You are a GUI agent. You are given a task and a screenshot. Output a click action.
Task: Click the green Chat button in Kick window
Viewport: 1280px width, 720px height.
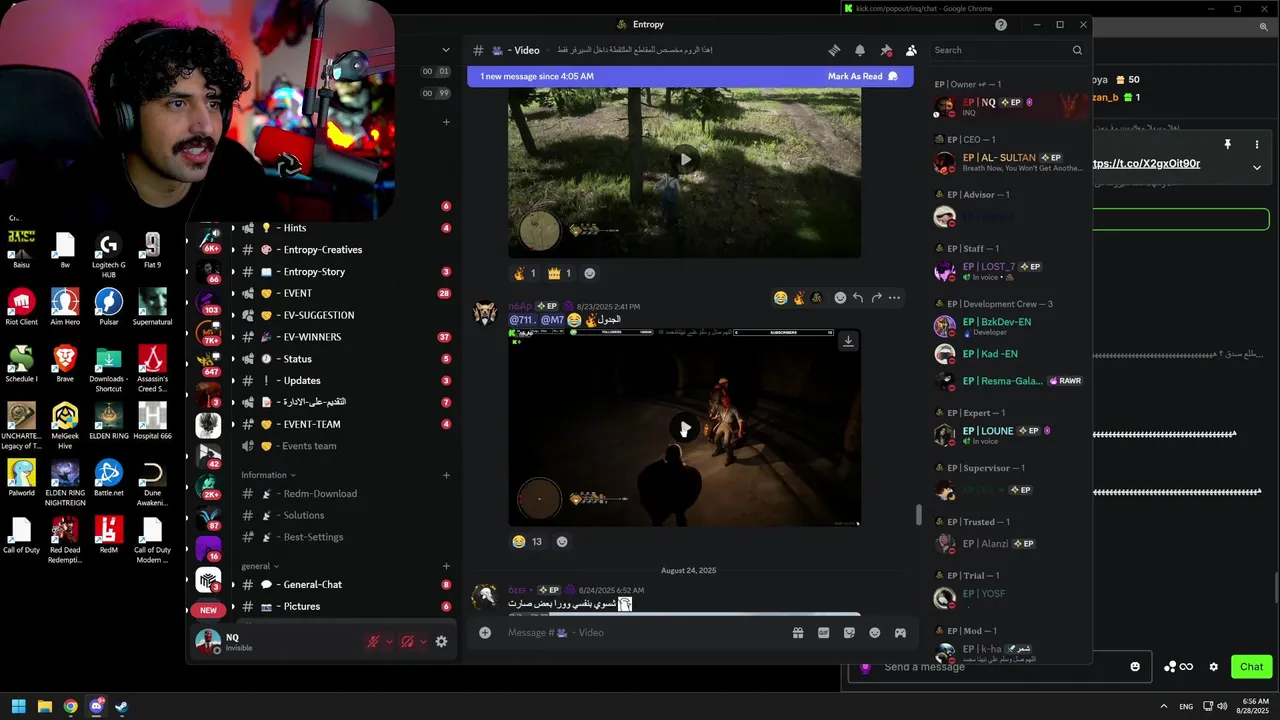click(x=1252, y=667)
